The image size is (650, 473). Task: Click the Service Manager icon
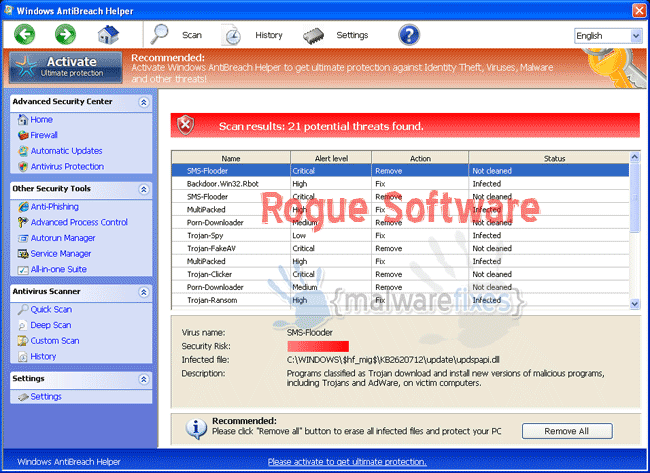pos(23,254)
